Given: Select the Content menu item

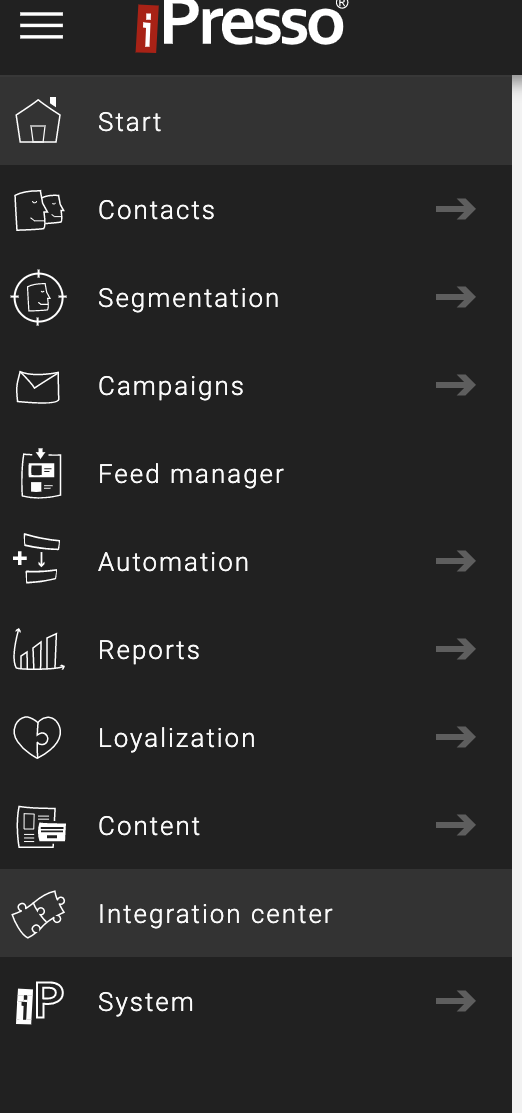Looking at the screenshot, I should [256, 826].
